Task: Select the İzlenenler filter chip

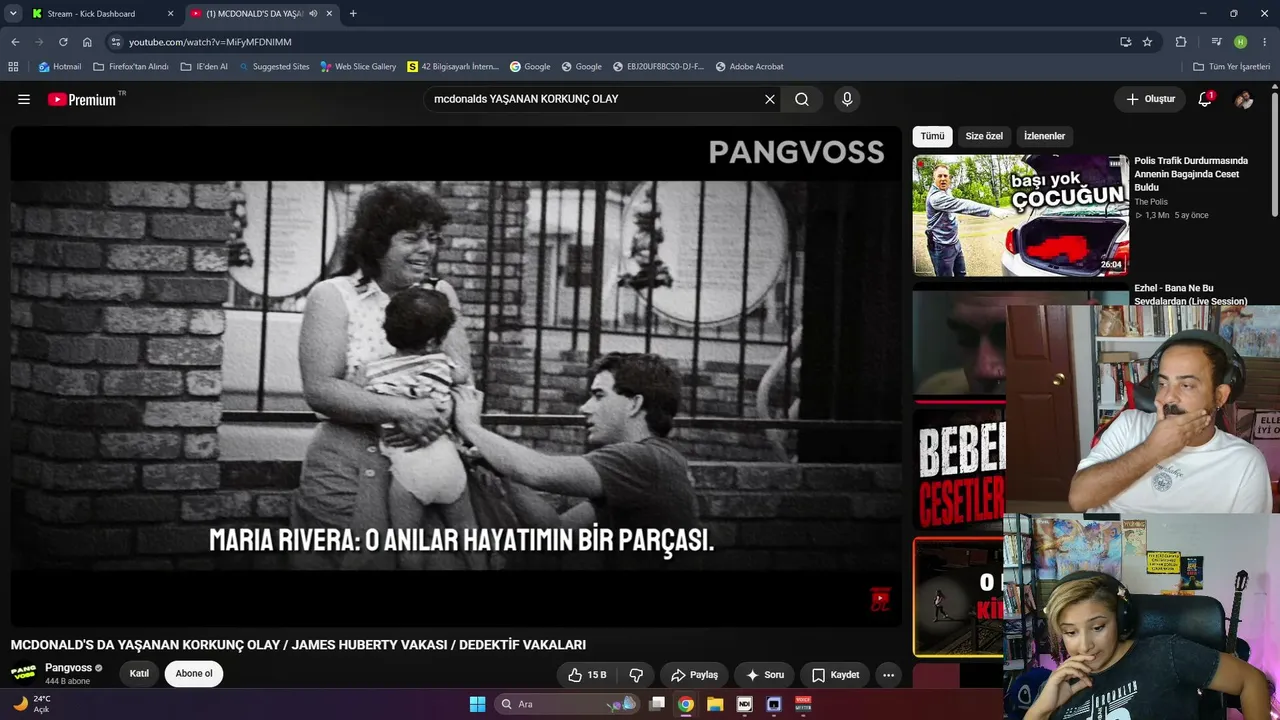Action: click(x=1044, y=136)
